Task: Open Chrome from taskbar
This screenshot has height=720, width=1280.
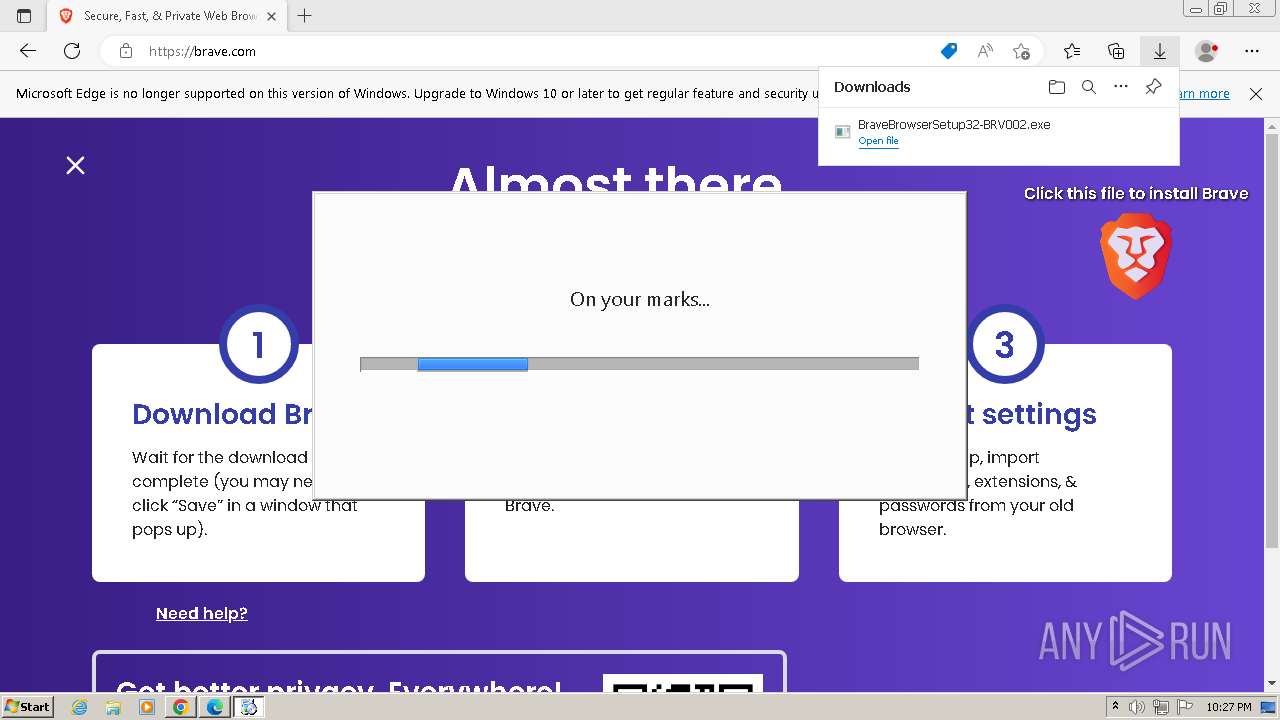Action: tap(181, 707)
